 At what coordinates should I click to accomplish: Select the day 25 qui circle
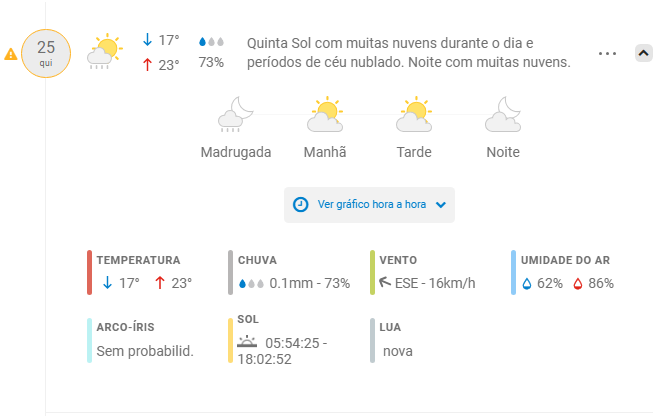[x=46, y=53]
